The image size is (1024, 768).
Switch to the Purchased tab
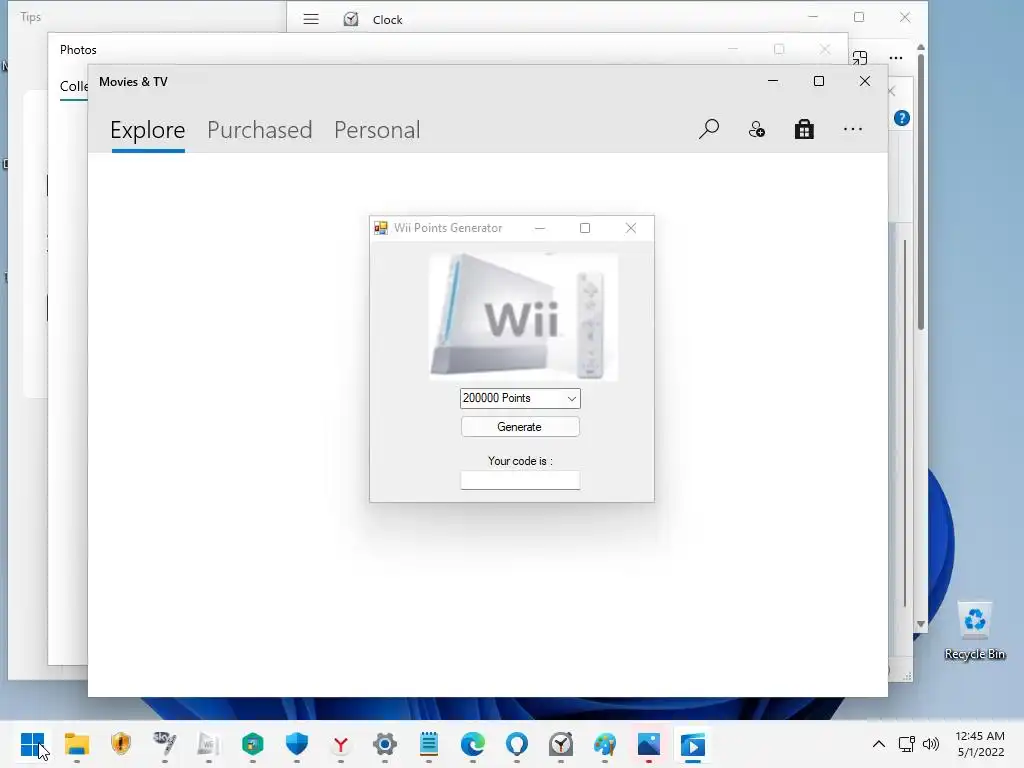pos(259,130)
